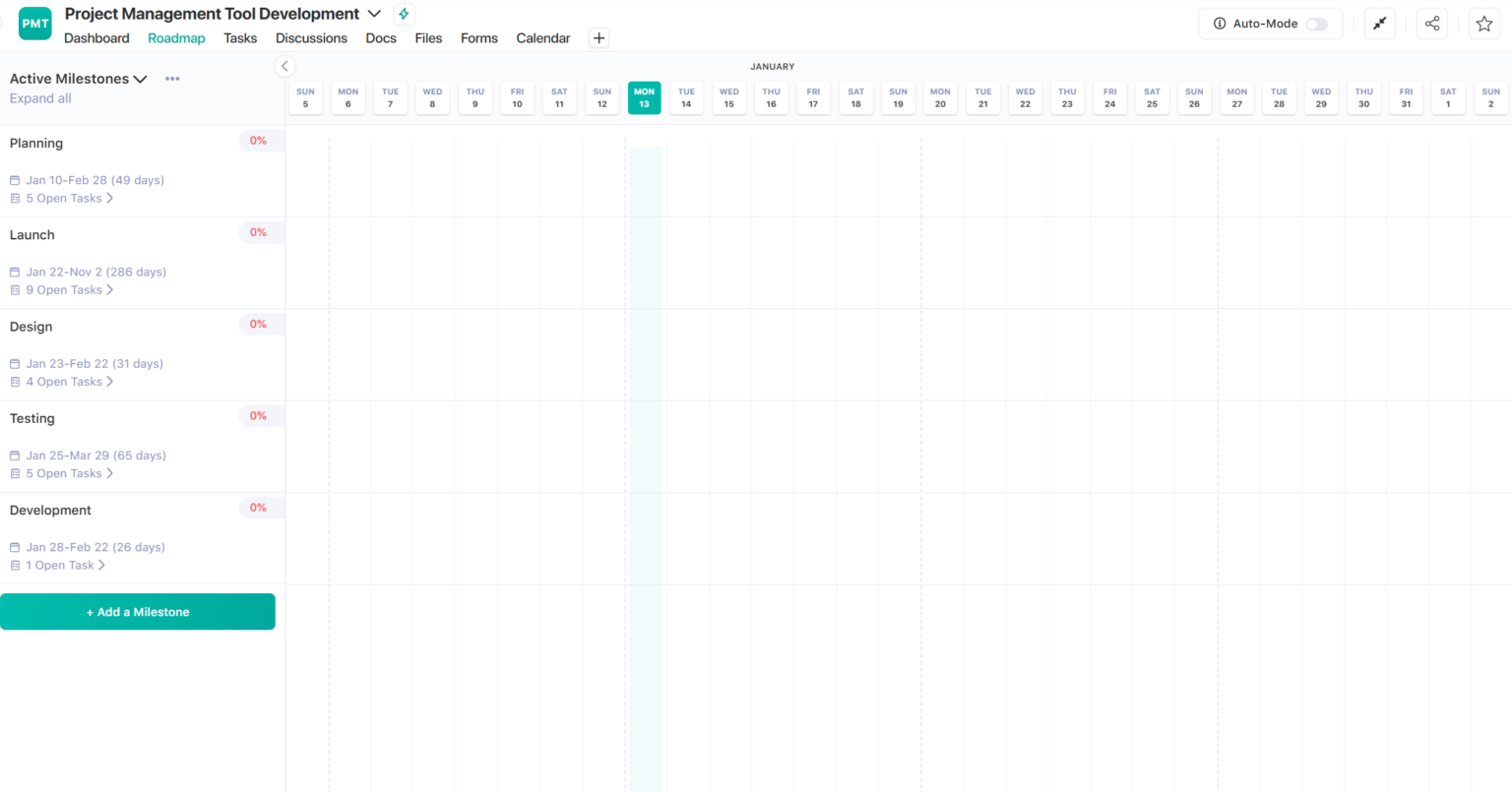The image size is (1512, 792).
Task: Expand Planning's 5 Open Tasks
Action: [69, 199]
